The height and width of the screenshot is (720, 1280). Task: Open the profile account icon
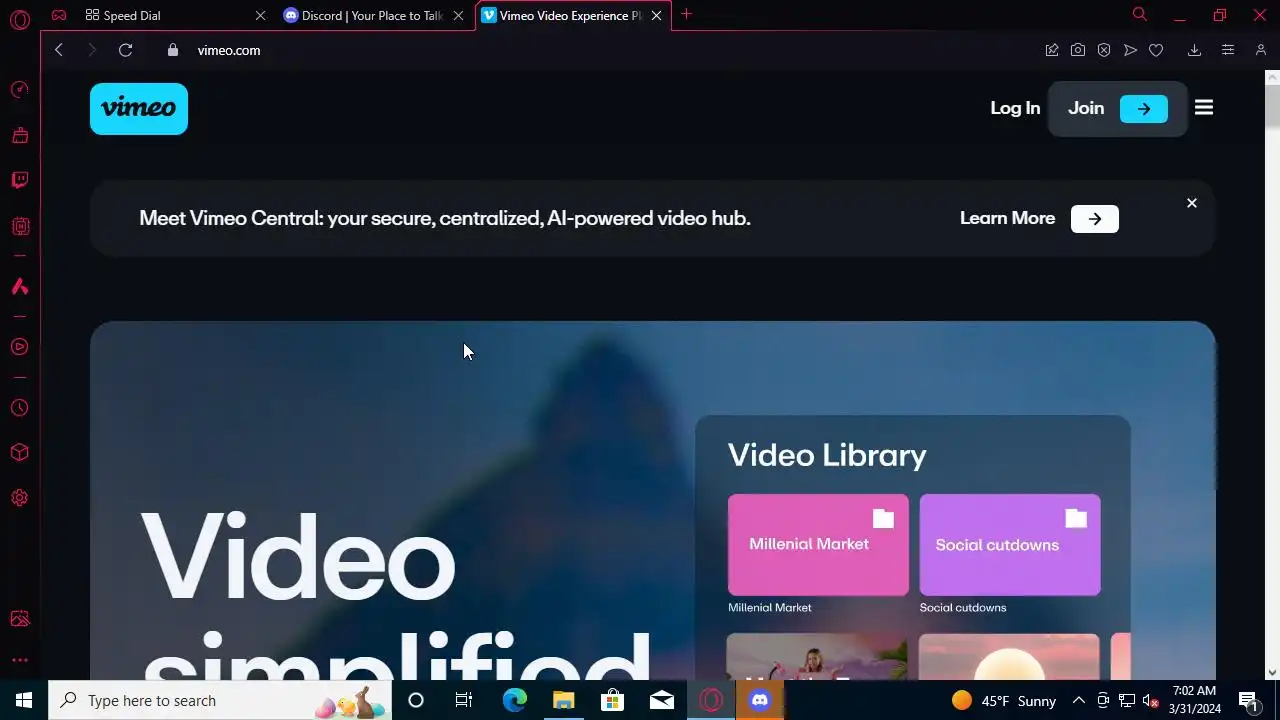[1261, 50]
